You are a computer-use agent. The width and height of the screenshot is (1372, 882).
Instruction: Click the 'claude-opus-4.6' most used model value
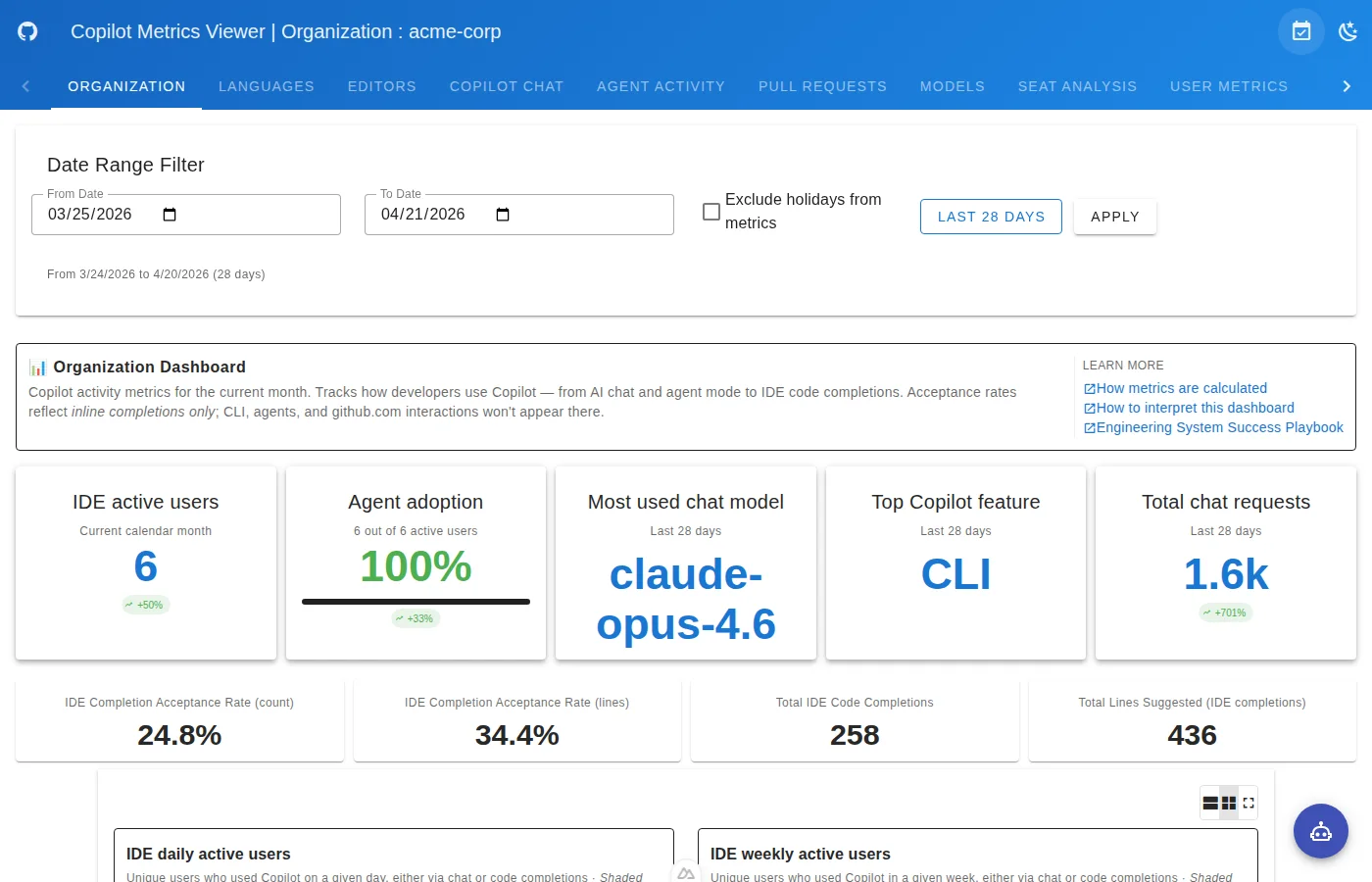coord(686,600)
